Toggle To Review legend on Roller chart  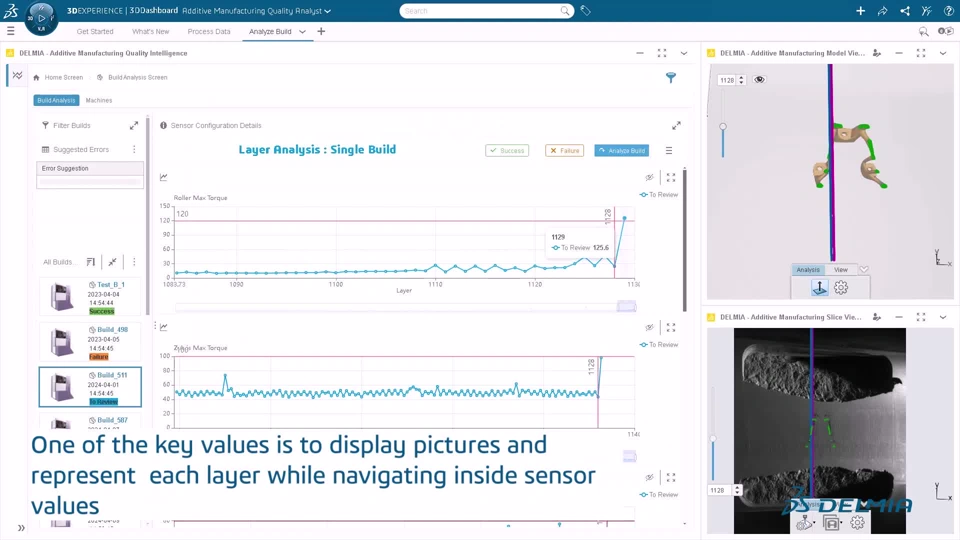point(659,195)
